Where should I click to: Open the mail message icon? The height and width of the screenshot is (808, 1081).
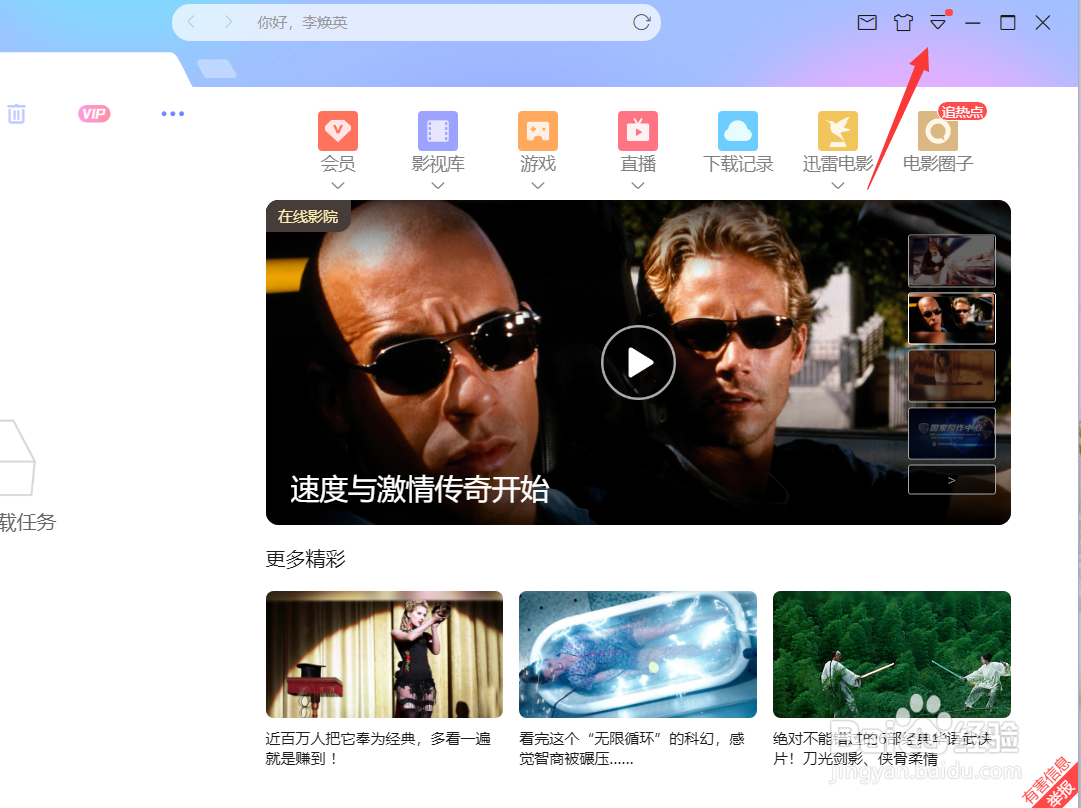pyautogui.click(x=867, y=23)
